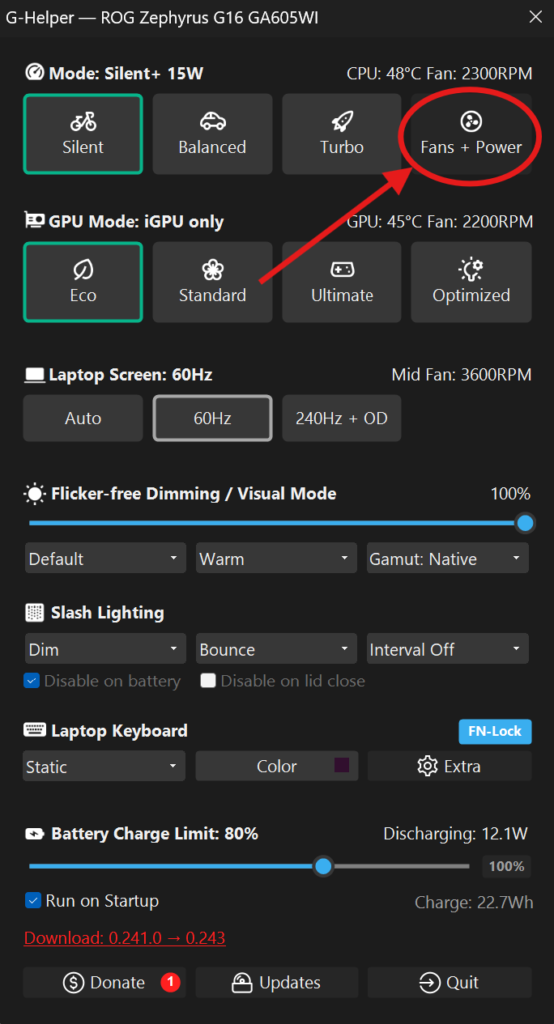Click the CPU temperature and fan readout
The height and width of the screenshot is (1024, 554).
[439, 74]
